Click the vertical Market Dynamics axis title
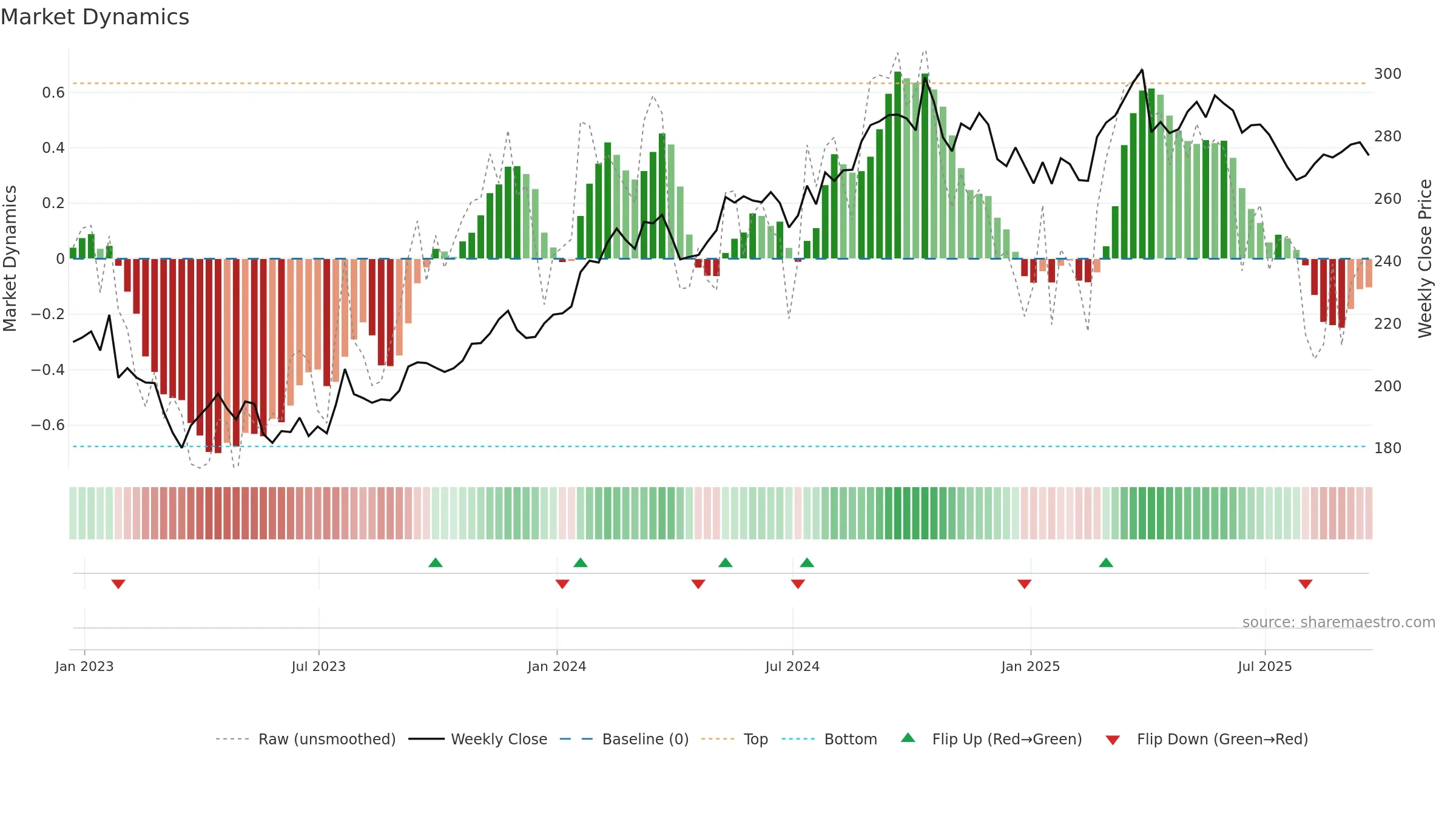 click(10, 258)
